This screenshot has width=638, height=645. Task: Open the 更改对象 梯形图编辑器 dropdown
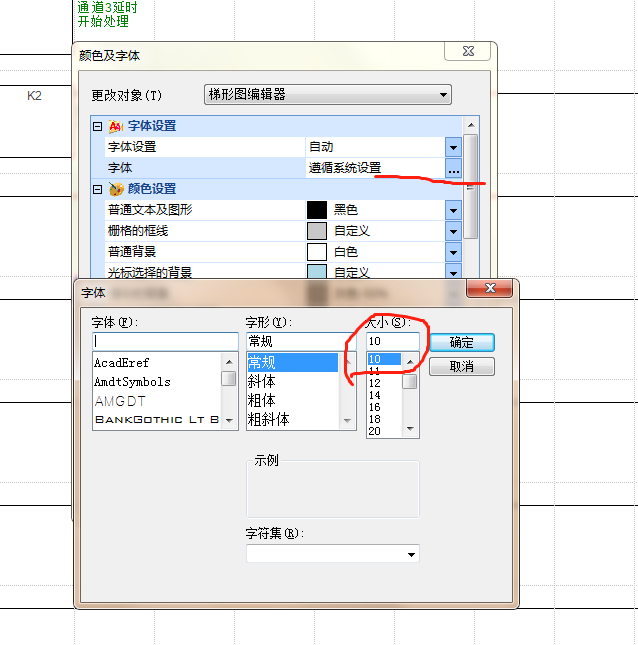(x=443, y=95)
